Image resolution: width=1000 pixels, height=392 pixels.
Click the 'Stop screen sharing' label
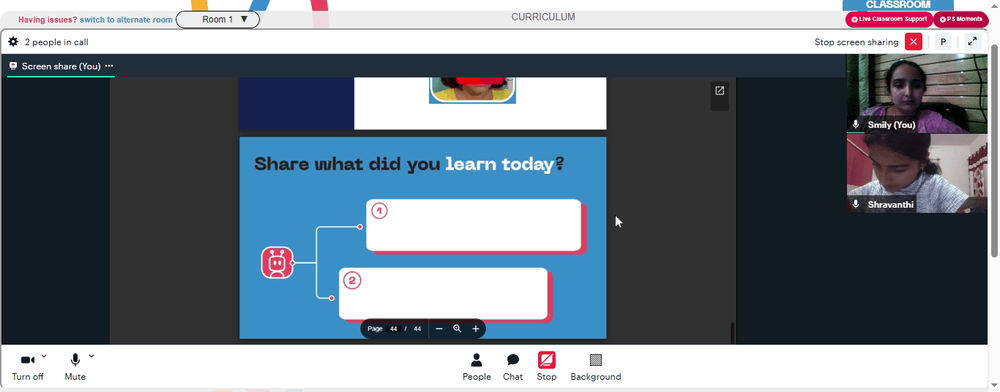click(856, 42)
